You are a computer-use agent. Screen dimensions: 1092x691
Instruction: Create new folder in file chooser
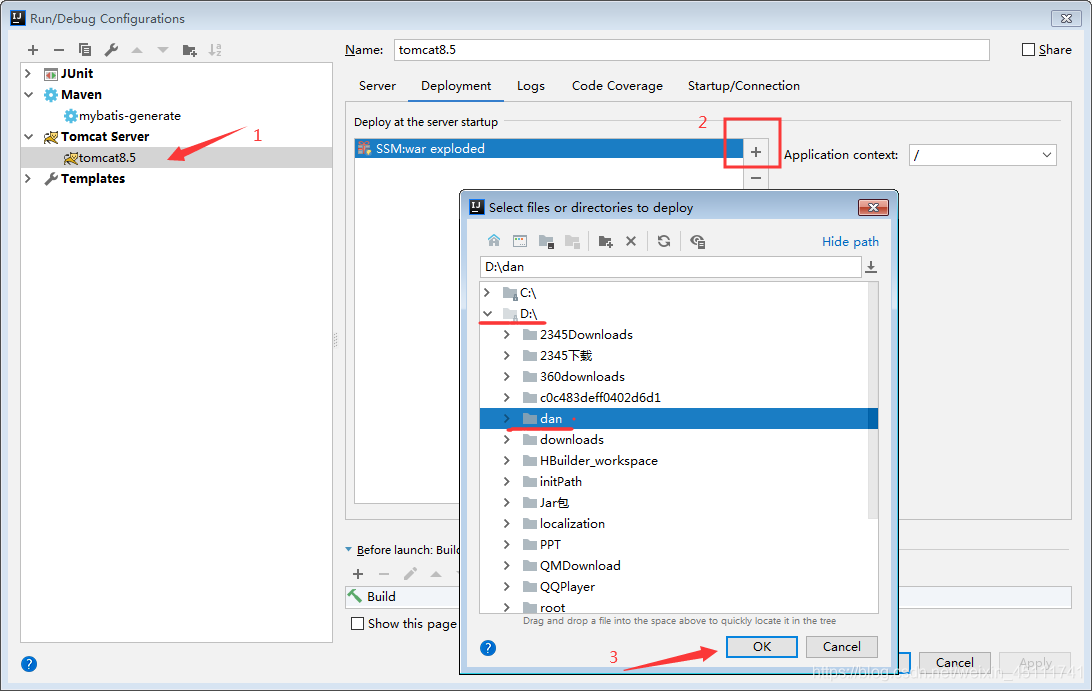point(605,241)
